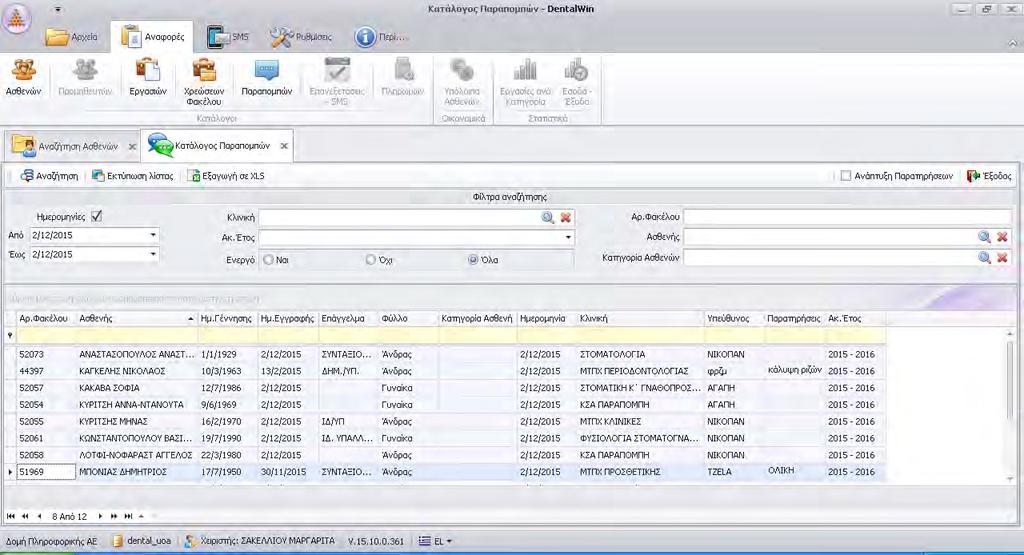
Task: Expand the Ακ.Έτος combo box
Action: pyautogui.click(x=568, y=238)
